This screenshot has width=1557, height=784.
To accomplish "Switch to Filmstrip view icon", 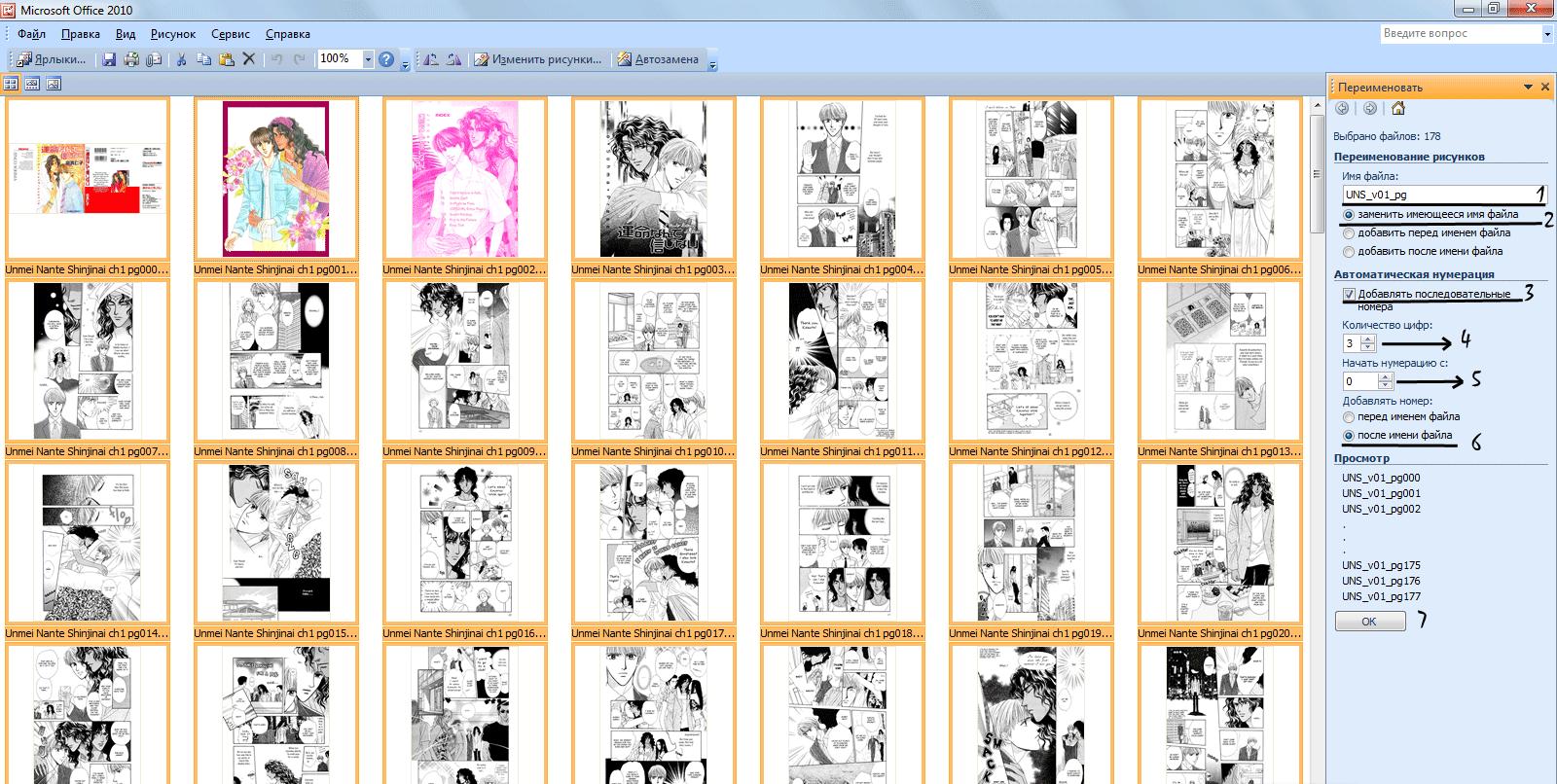I will (x=32, y=84).
